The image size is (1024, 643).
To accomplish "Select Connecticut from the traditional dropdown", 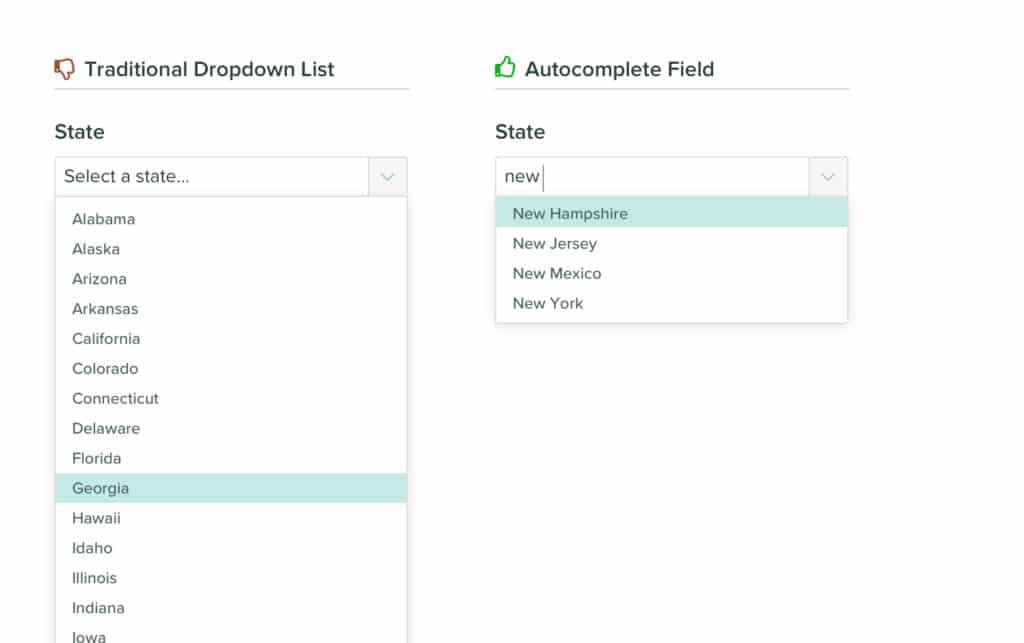I will (x=115, y=398).
